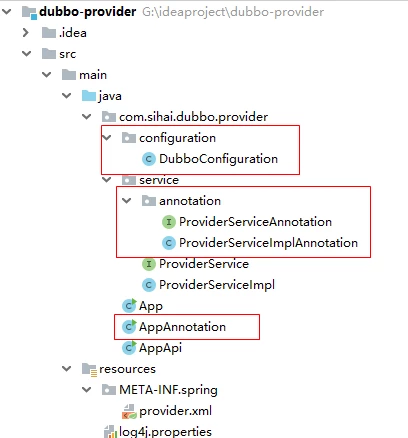This screenshot has width=408, height=438.
Task: Select the com.sihai.dubbo.provider package
Action: pos(193,117)
